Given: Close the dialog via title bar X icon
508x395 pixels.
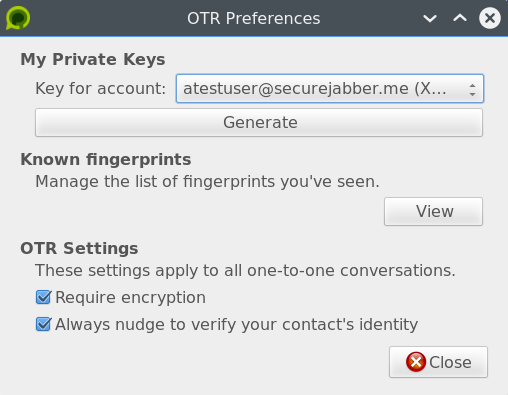Looking at the screenshot, I should tap(490, 18).
